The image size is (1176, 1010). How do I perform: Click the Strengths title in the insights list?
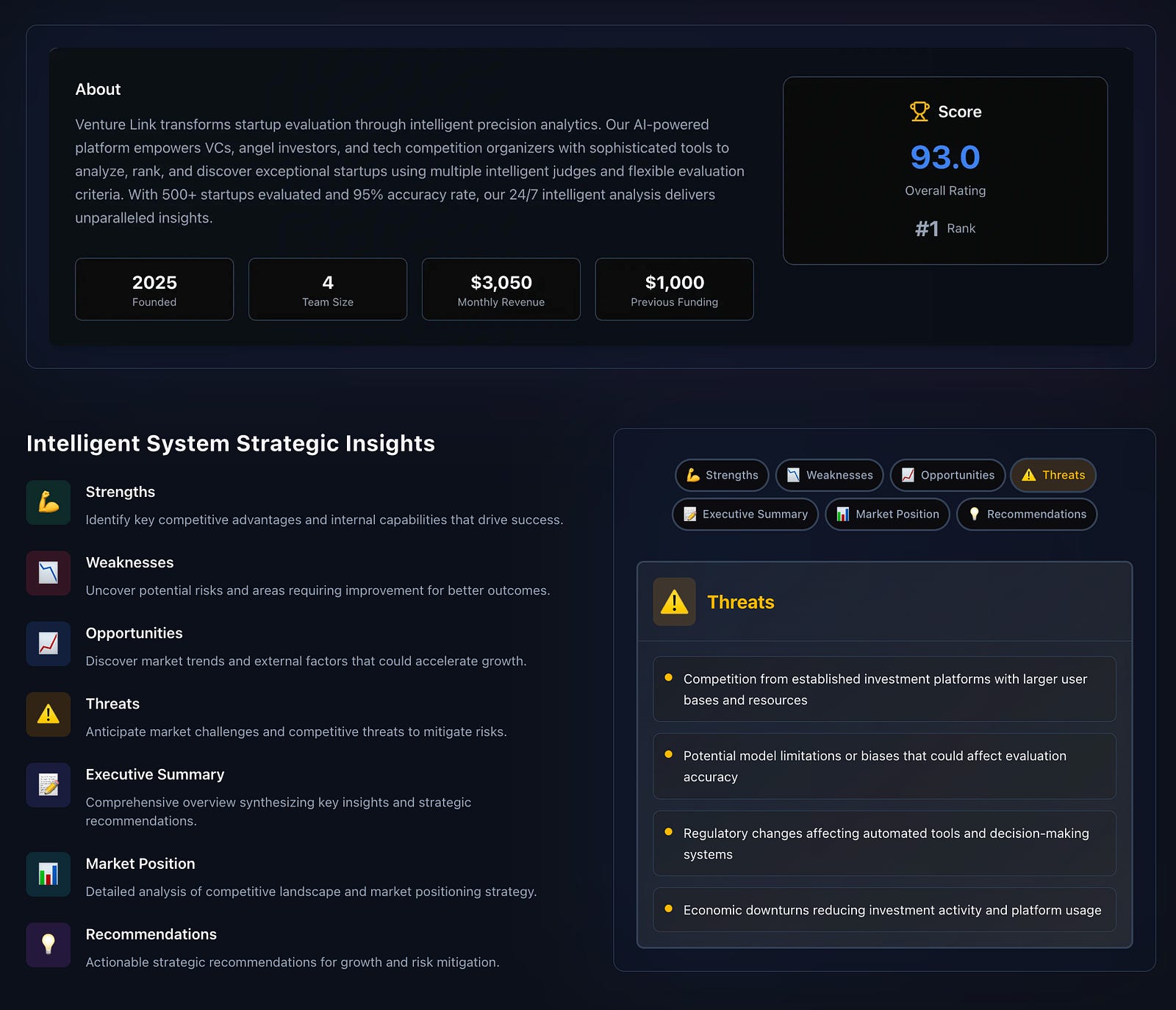coord(121,492)
